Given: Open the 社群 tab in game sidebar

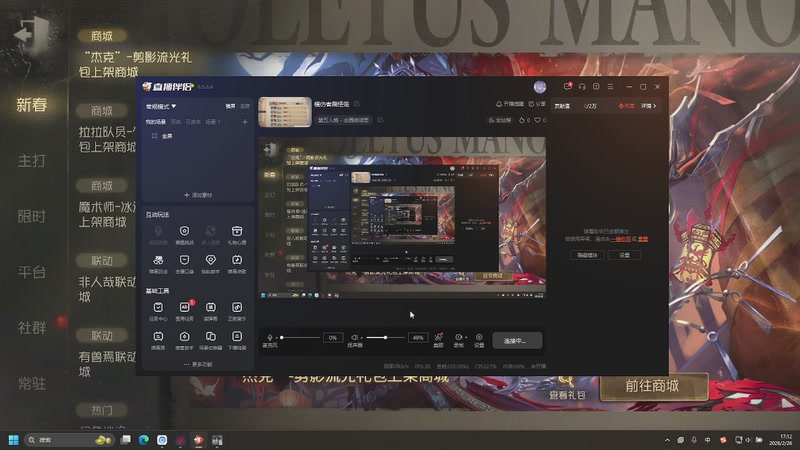Looking at the screenshot, I should click(32, 328).
